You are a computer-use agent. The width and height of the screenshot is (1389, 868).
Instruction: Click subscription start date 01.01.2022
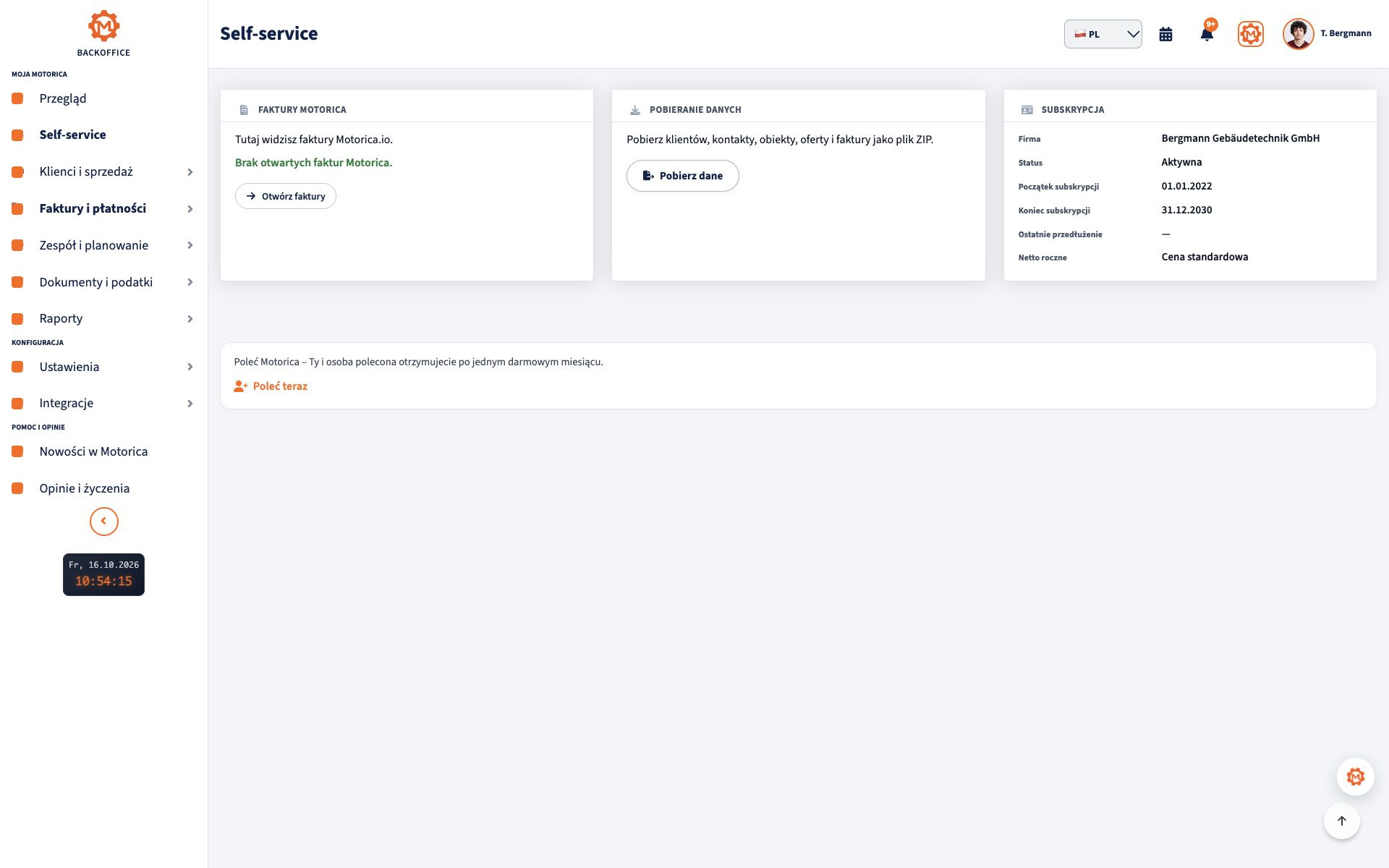[1186, 186]
